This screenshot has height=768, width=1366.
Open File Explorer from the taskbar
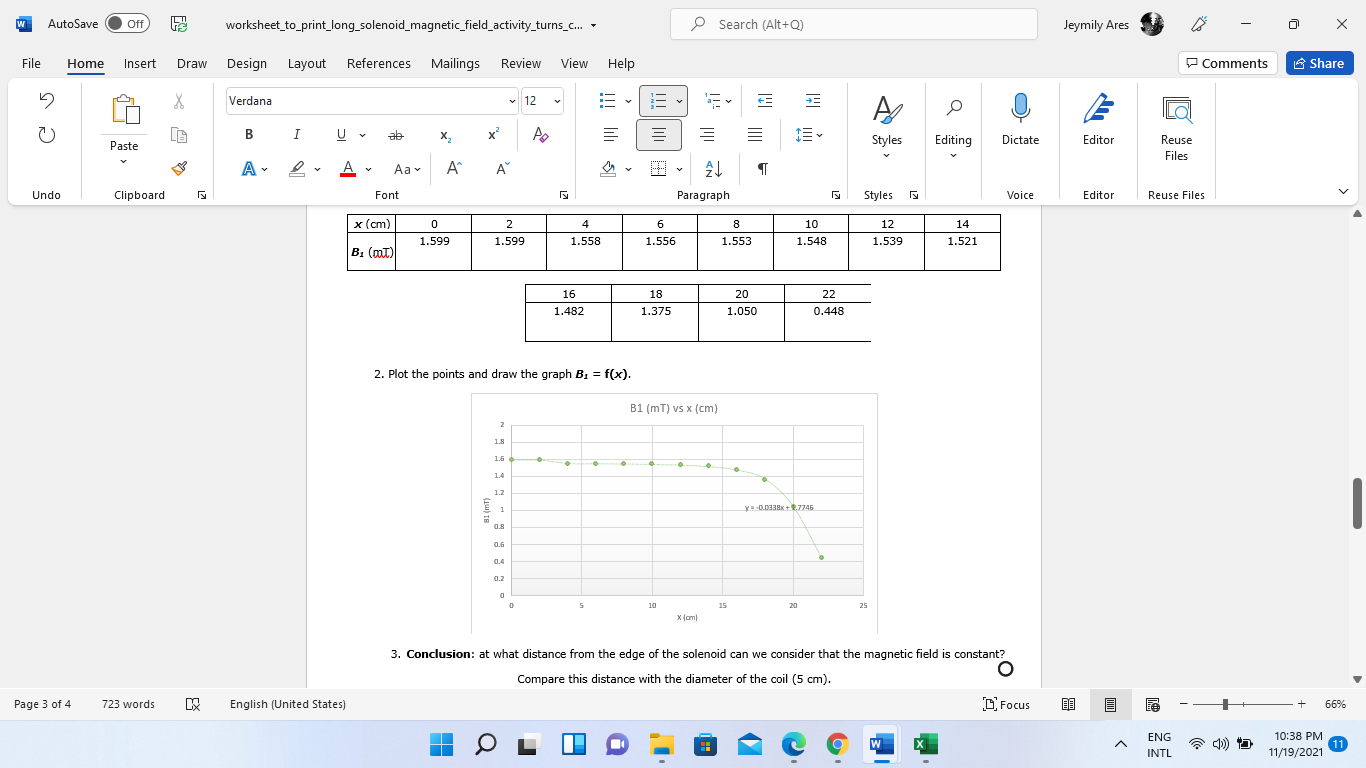click(x=661, y=745)
